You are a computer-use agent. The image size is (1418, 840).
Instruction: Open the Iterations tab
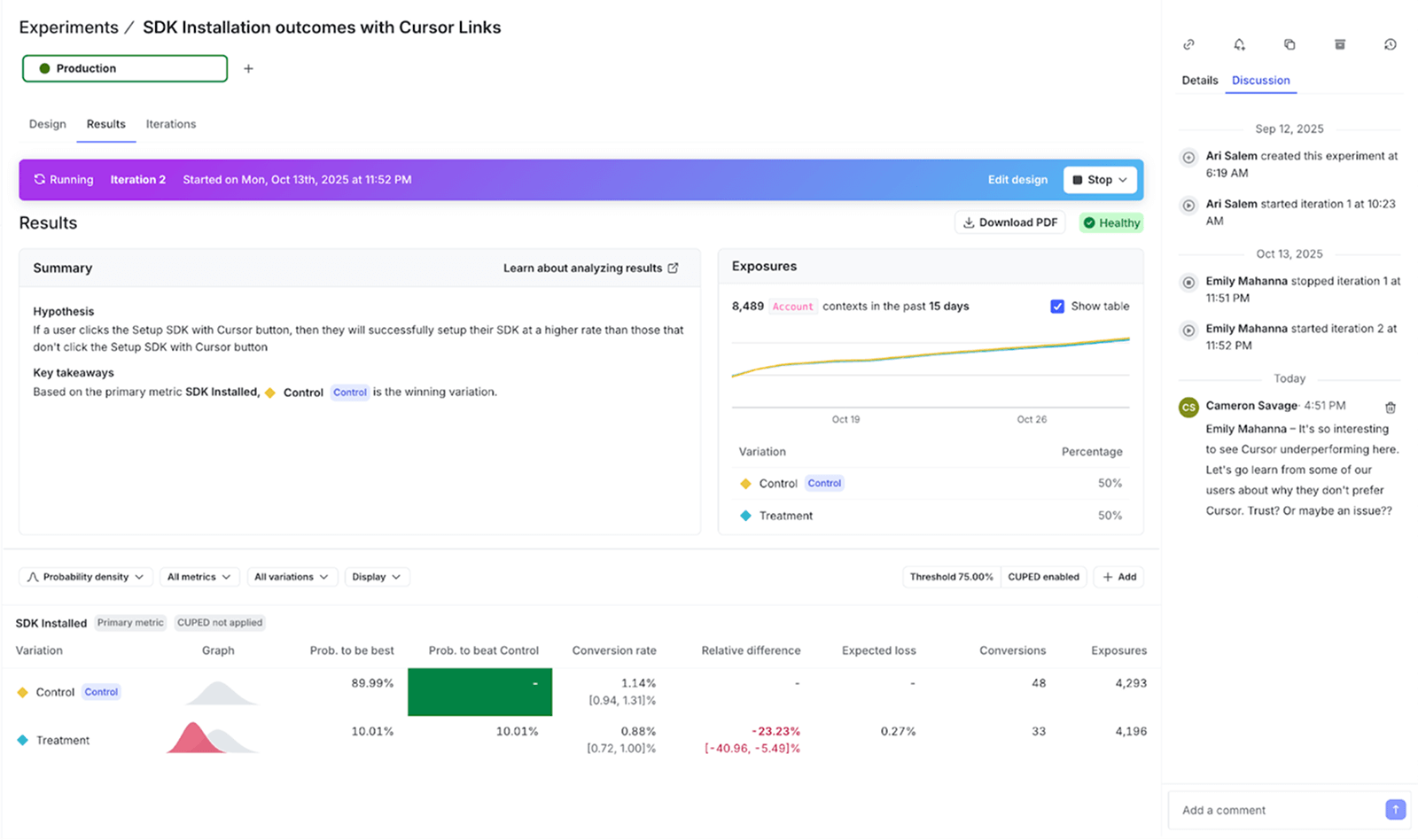pyautogui.click(x=171, y=124)
